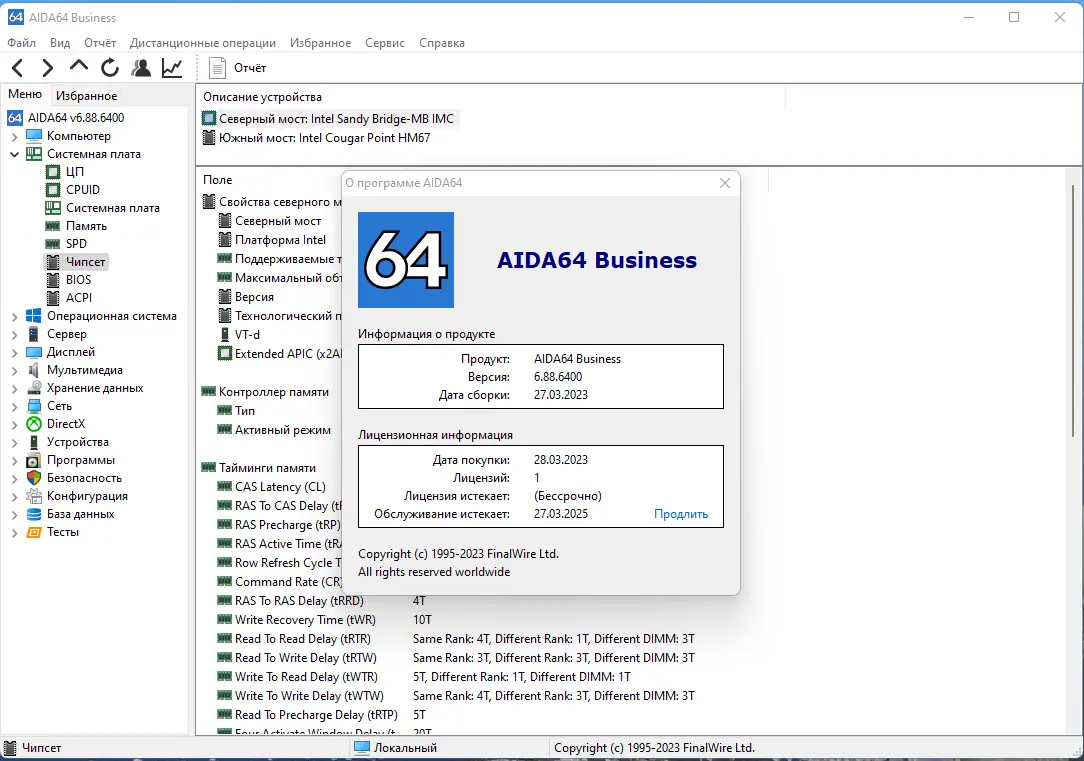Select Северный мост: Intel Sandy Bridge-MB IMC

click(328, 119)
